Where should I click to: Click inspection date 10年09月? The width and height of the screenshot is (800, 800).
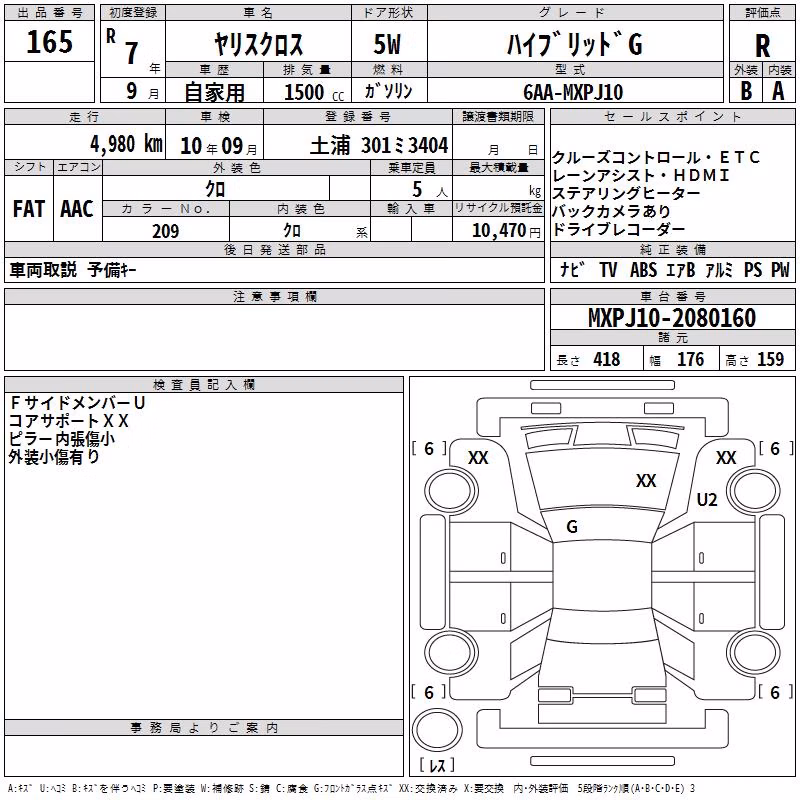pos(218,146)
